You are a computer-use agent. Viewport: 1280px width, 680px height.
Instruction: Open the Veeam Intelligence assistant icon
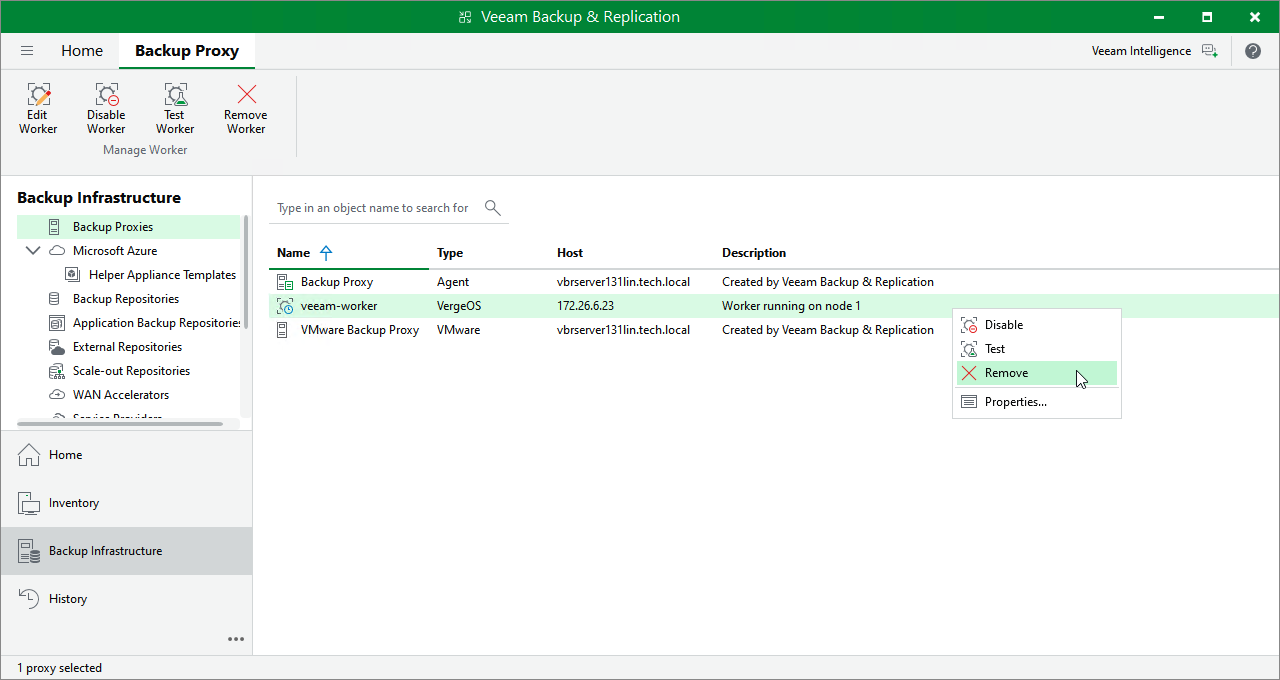[1209, 51]
